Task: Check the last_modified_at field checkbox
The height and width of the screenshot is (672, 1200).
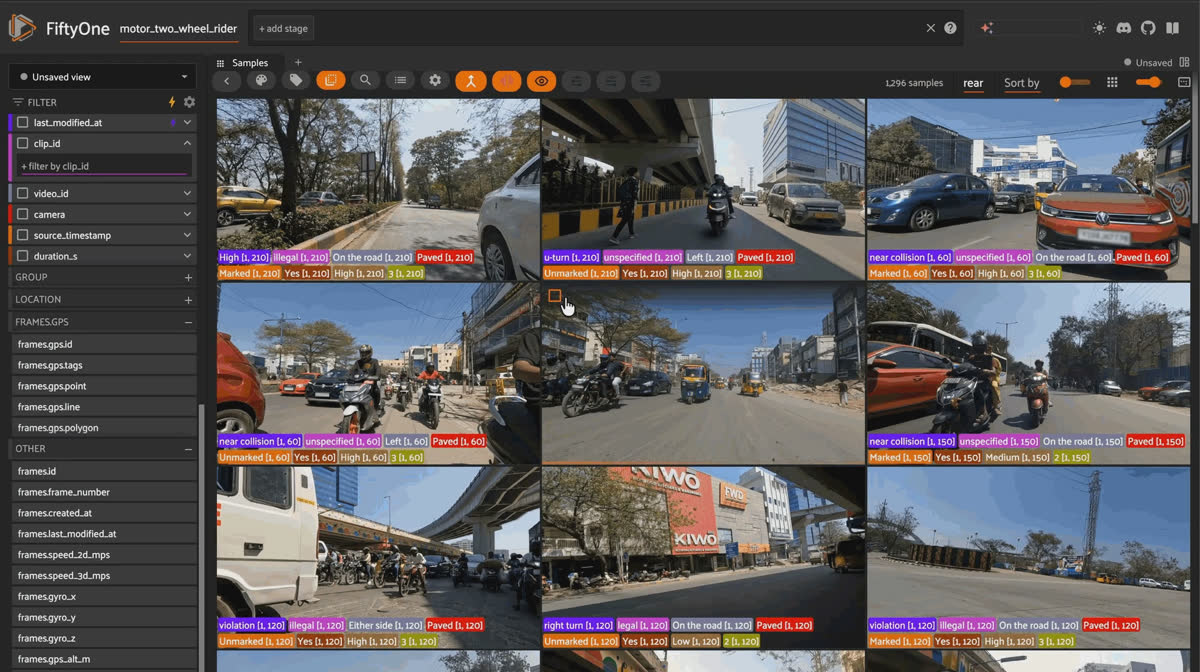Action: (x=23, y=122)
